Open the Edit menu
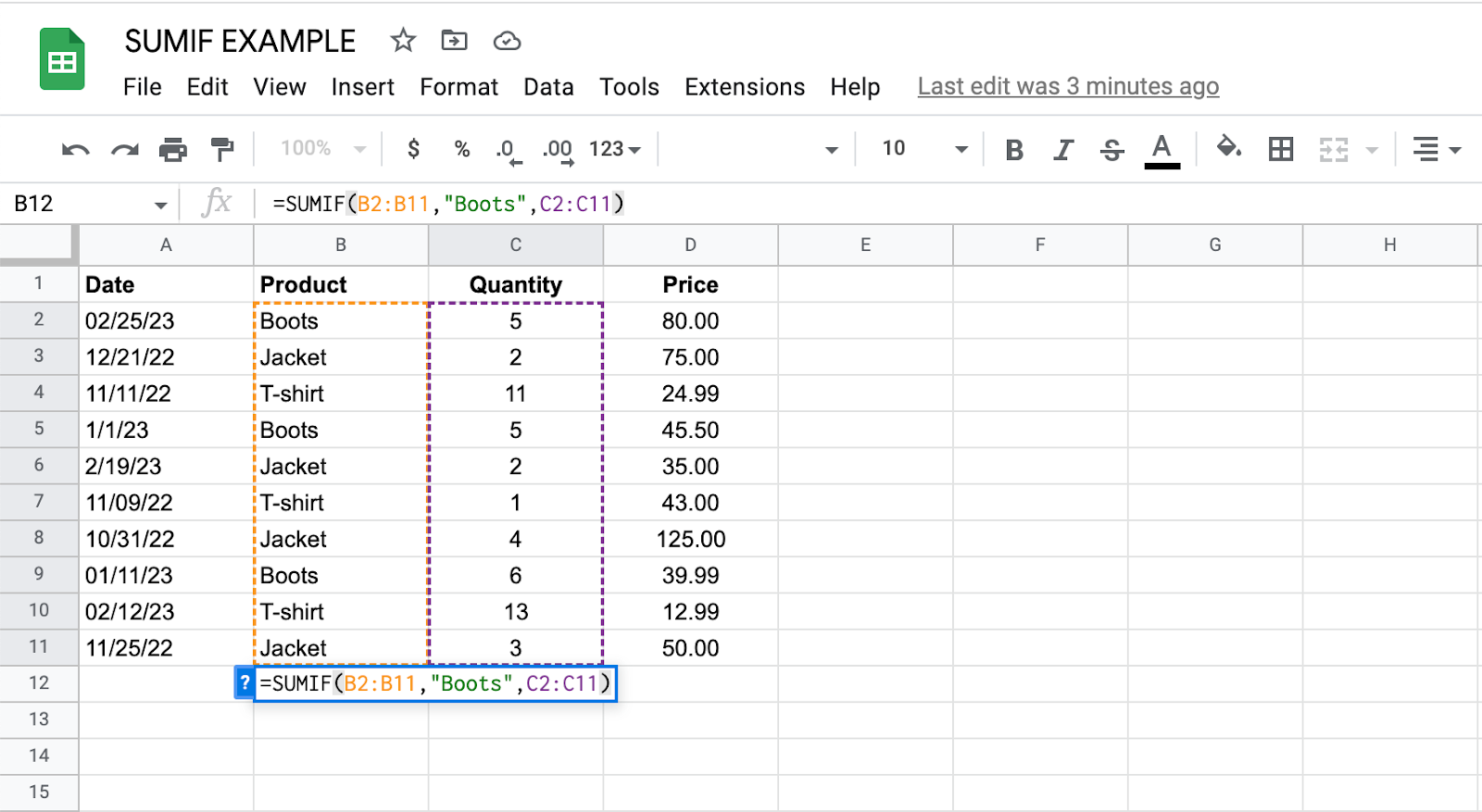The height and width of the screenshot is (812, 1482). (207, 87)
